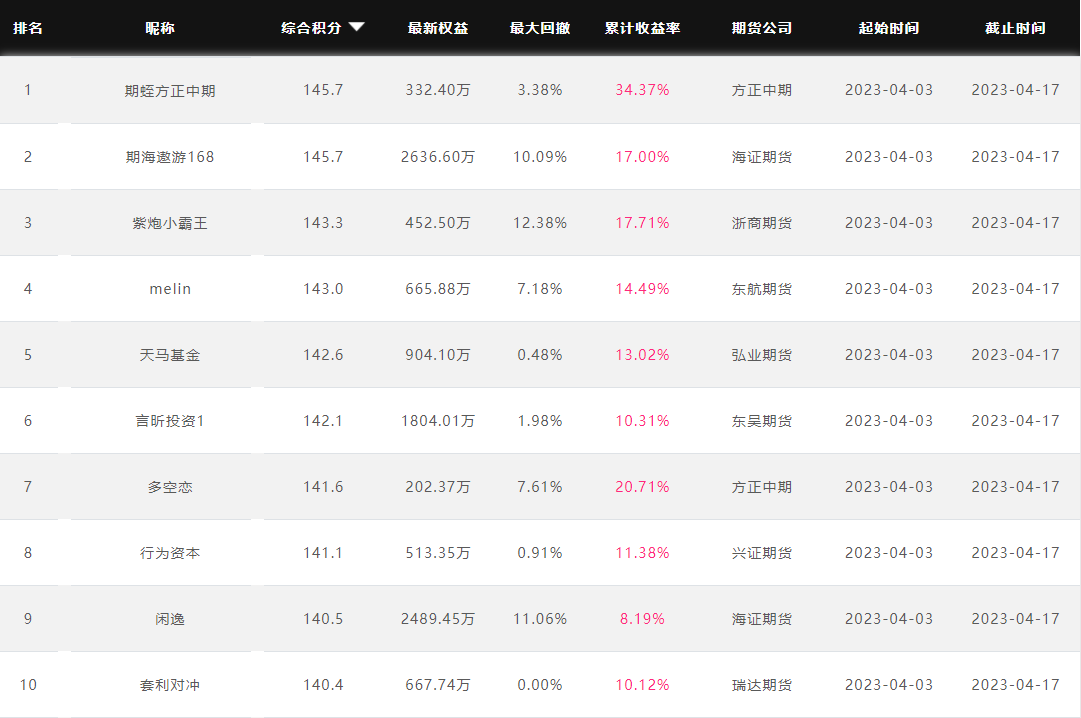Viewport: 1081px width, 718px height.
Task: Select max drawdown 0.48%
Action: point(540,355)
